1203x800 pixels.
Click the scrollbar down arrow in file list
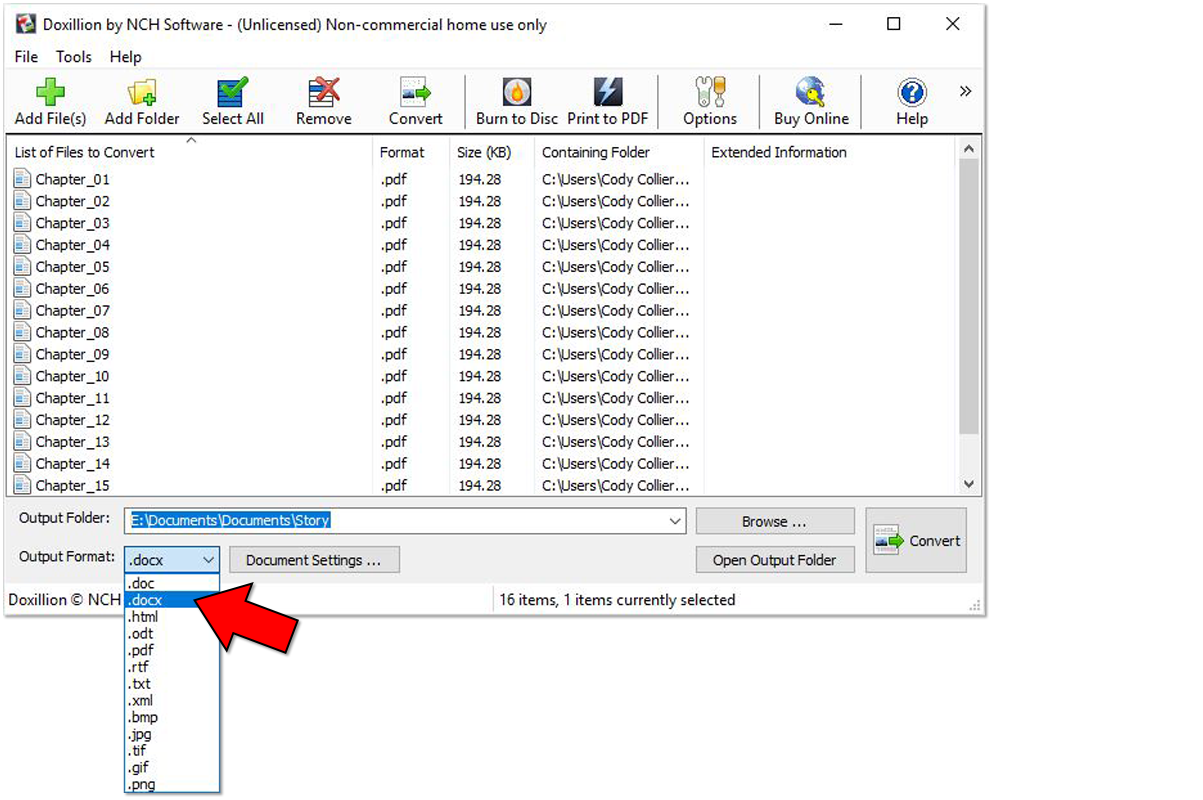coord(968,483)
